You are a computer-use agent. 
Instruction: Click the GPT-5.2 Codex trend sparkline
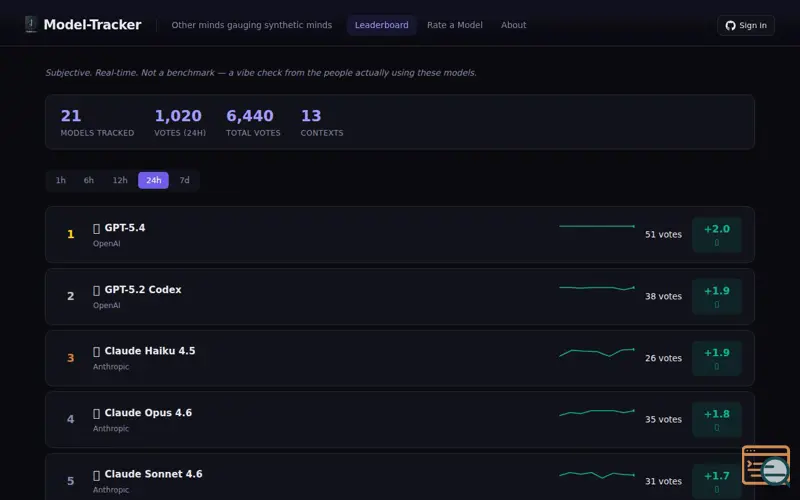(597, 288)
